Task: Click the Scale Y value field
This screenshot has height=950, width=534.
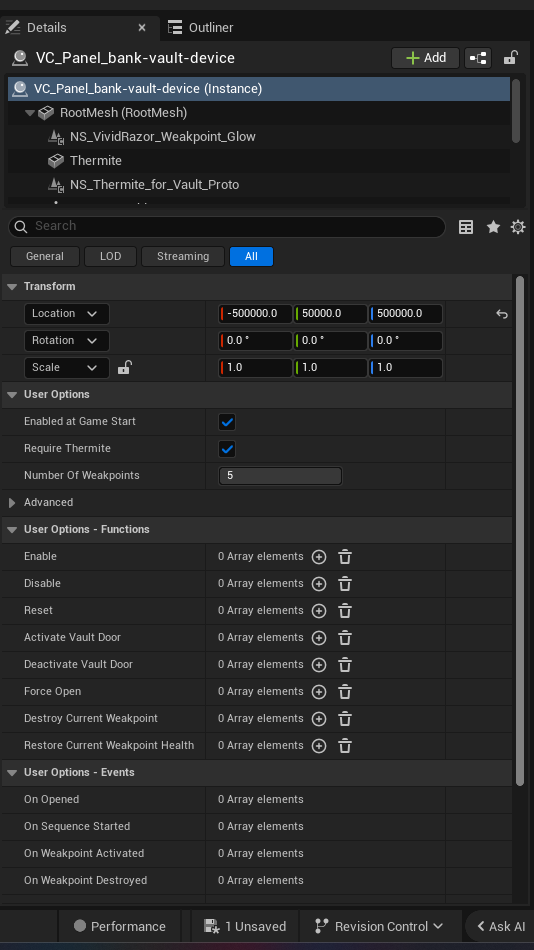Action: click(330, 368)
